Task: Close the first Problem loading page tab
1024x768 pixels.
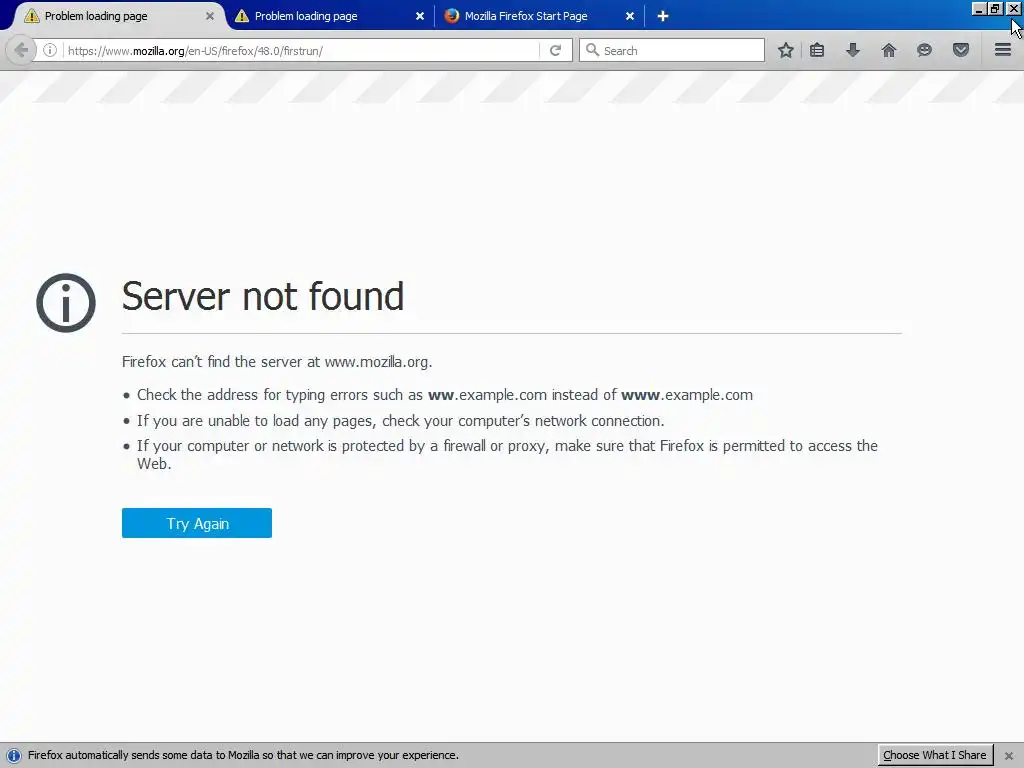Action: (x=210, y=16)
